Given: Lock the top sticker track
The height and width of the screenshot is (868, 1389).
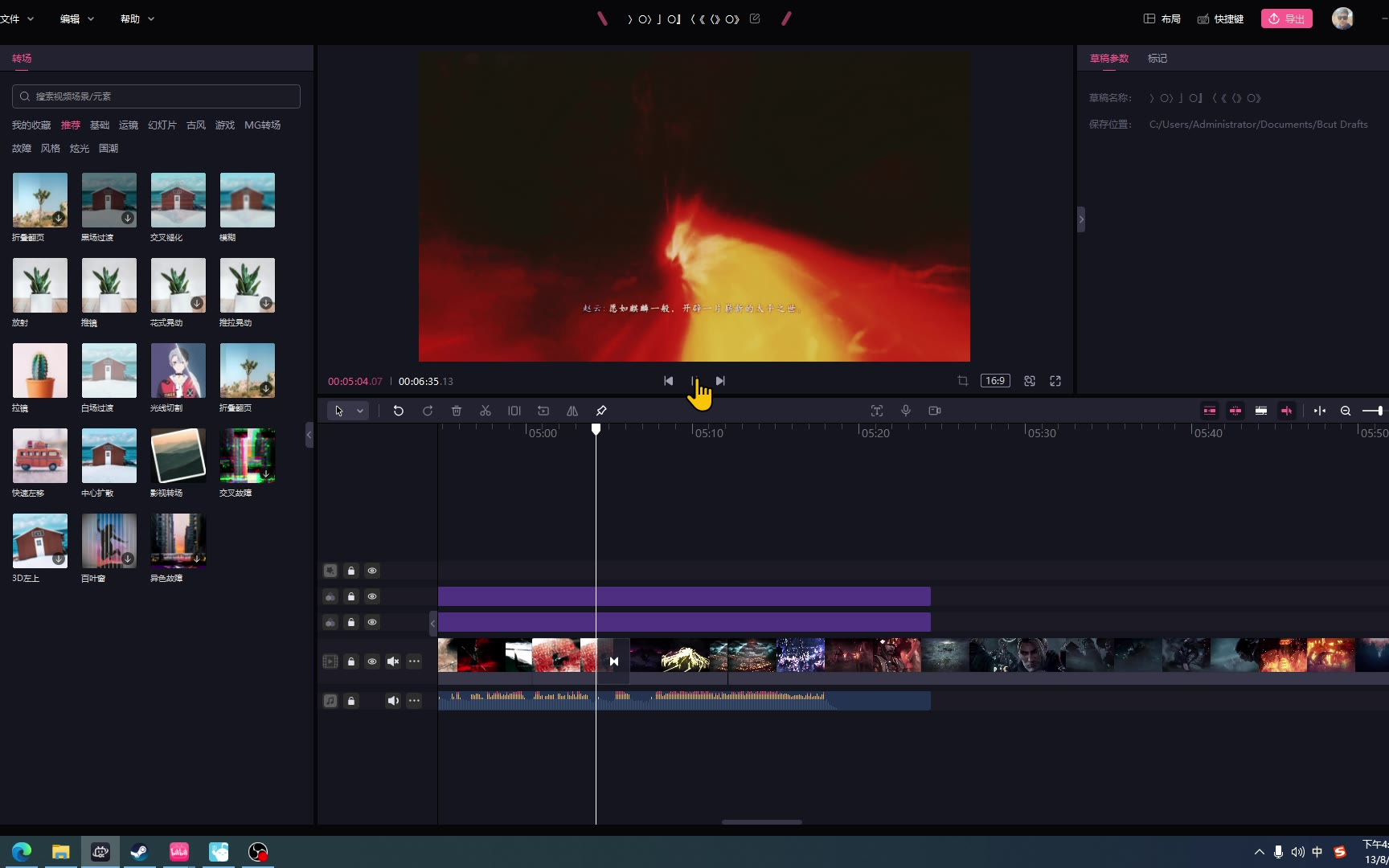Looking at the screenshot, I should pos(351,571).
